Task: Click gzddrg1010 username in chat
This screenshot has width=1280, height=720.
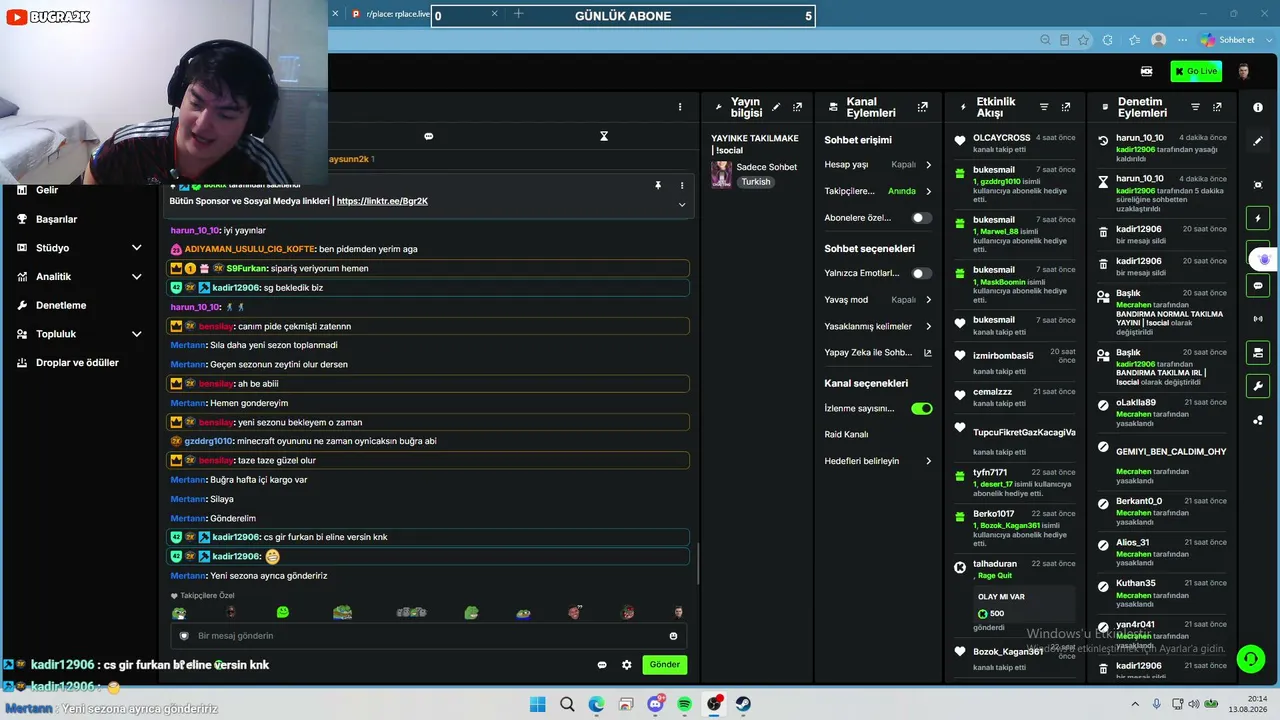Action: click(x=208, y=441)
